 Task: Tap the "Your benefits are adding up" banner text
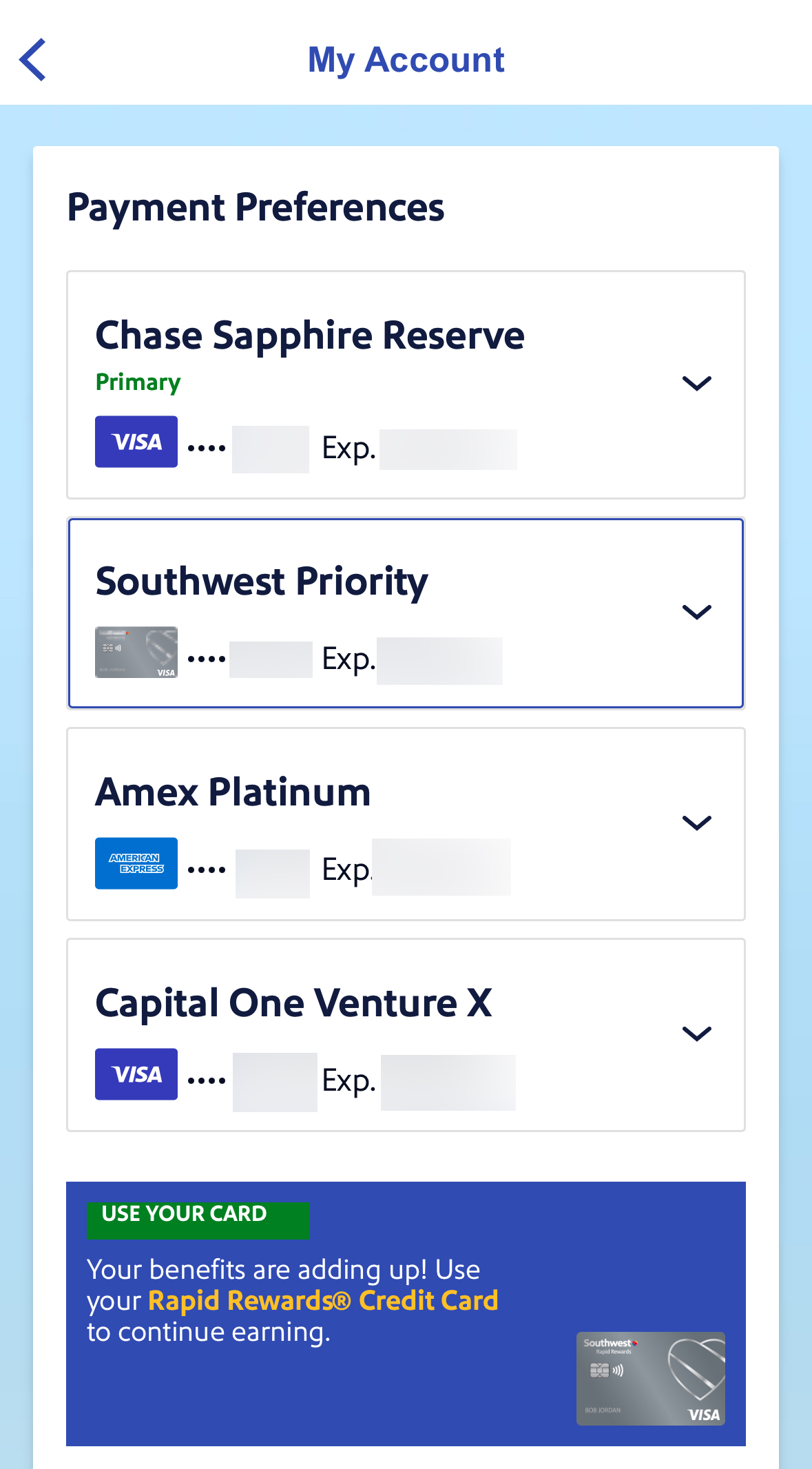tap(283, 1269)
